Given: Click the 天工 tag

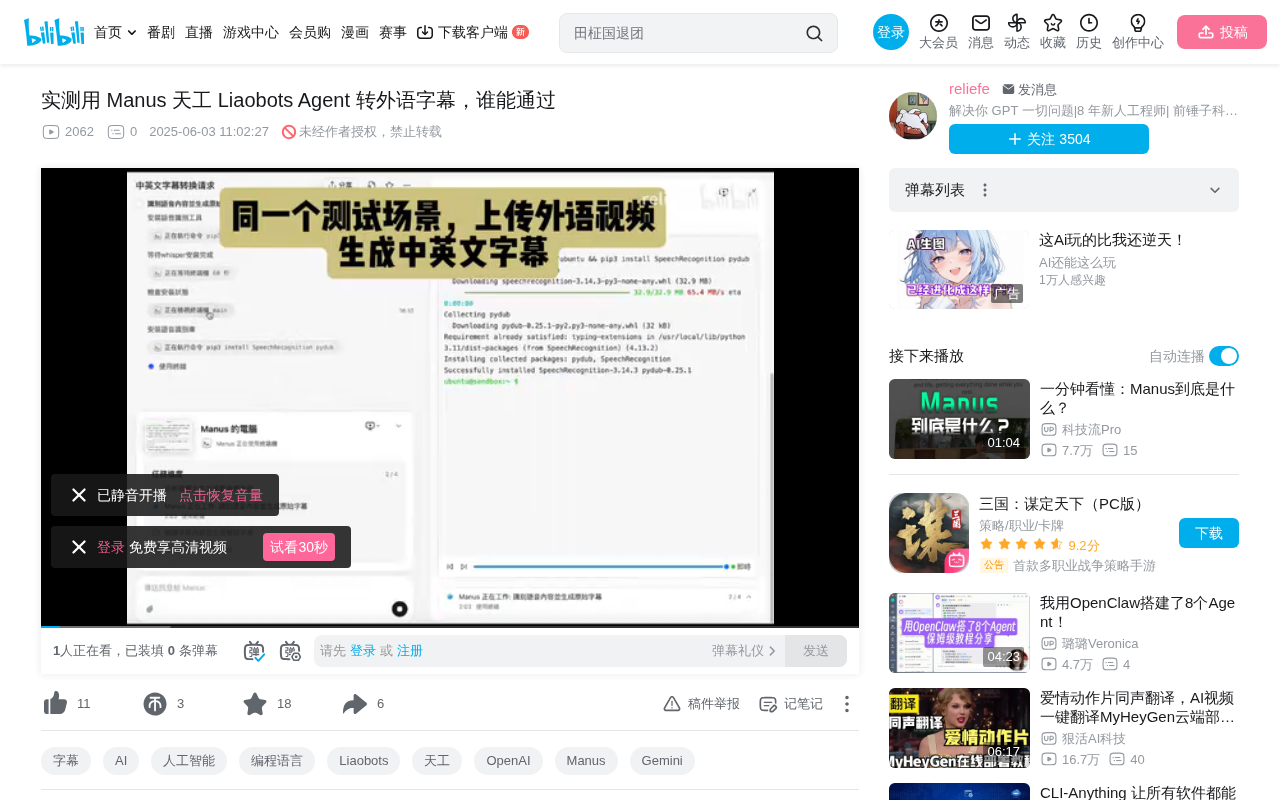Looking at the screenshot, I should click(x=437, y=761).
